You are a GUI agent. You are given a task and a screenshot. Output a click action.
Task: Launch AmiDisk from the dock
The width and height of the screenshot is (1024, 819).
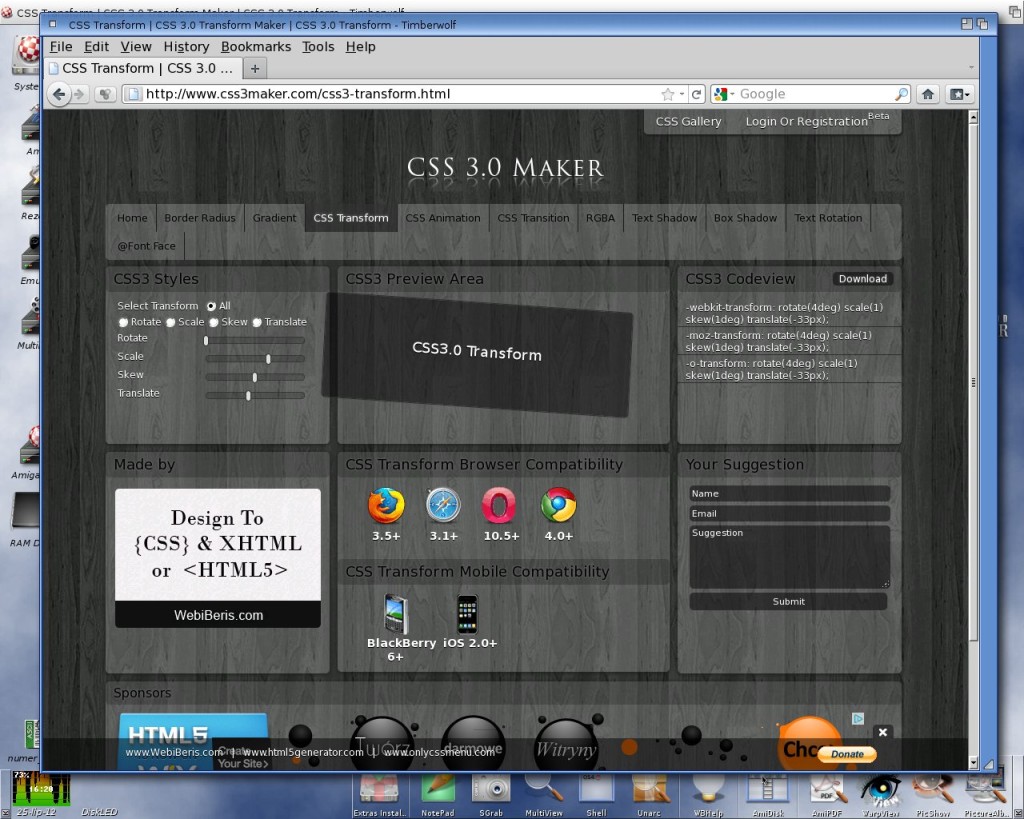(x=767, y=793)
